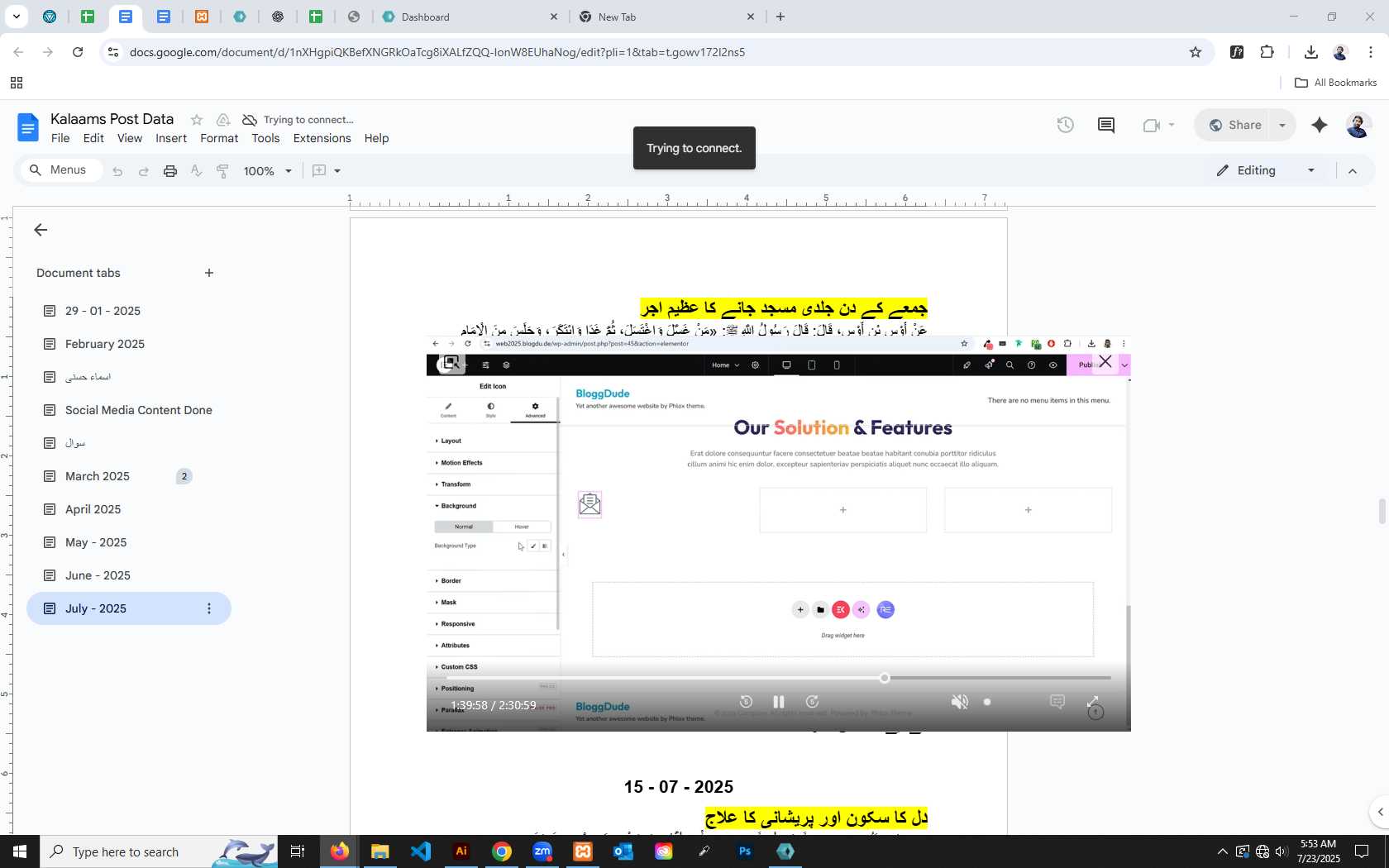Add a new document tab with plus
This screenshot has width=1389, height=868.
209,273
